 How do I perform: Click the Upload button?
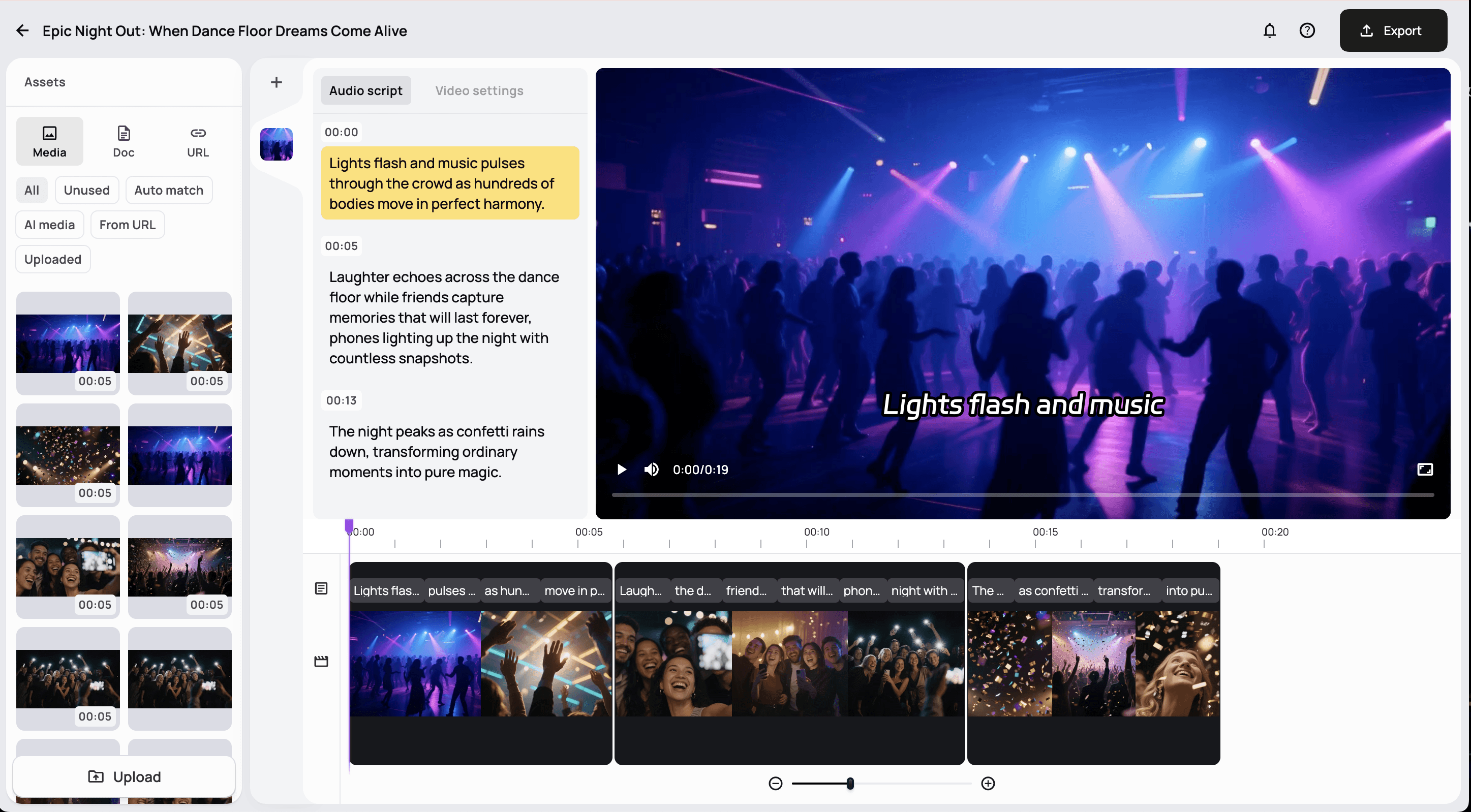click(x=124, y=776)
